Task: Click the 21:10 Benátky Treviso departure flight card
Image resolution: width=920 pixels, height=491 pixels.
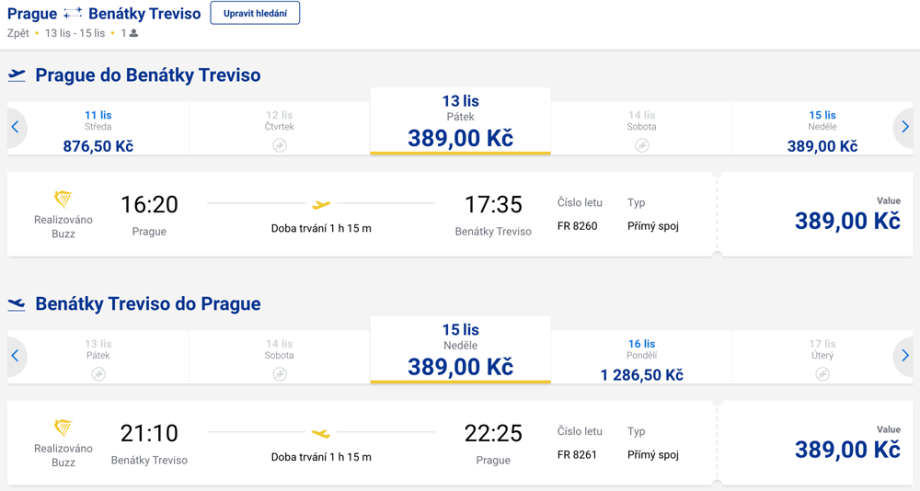Action: click(360, 443)
